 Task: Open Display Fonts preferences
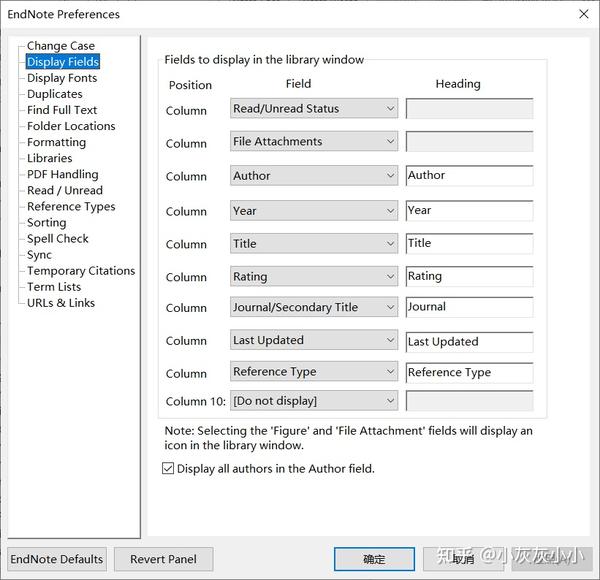[x=62, y=78]
